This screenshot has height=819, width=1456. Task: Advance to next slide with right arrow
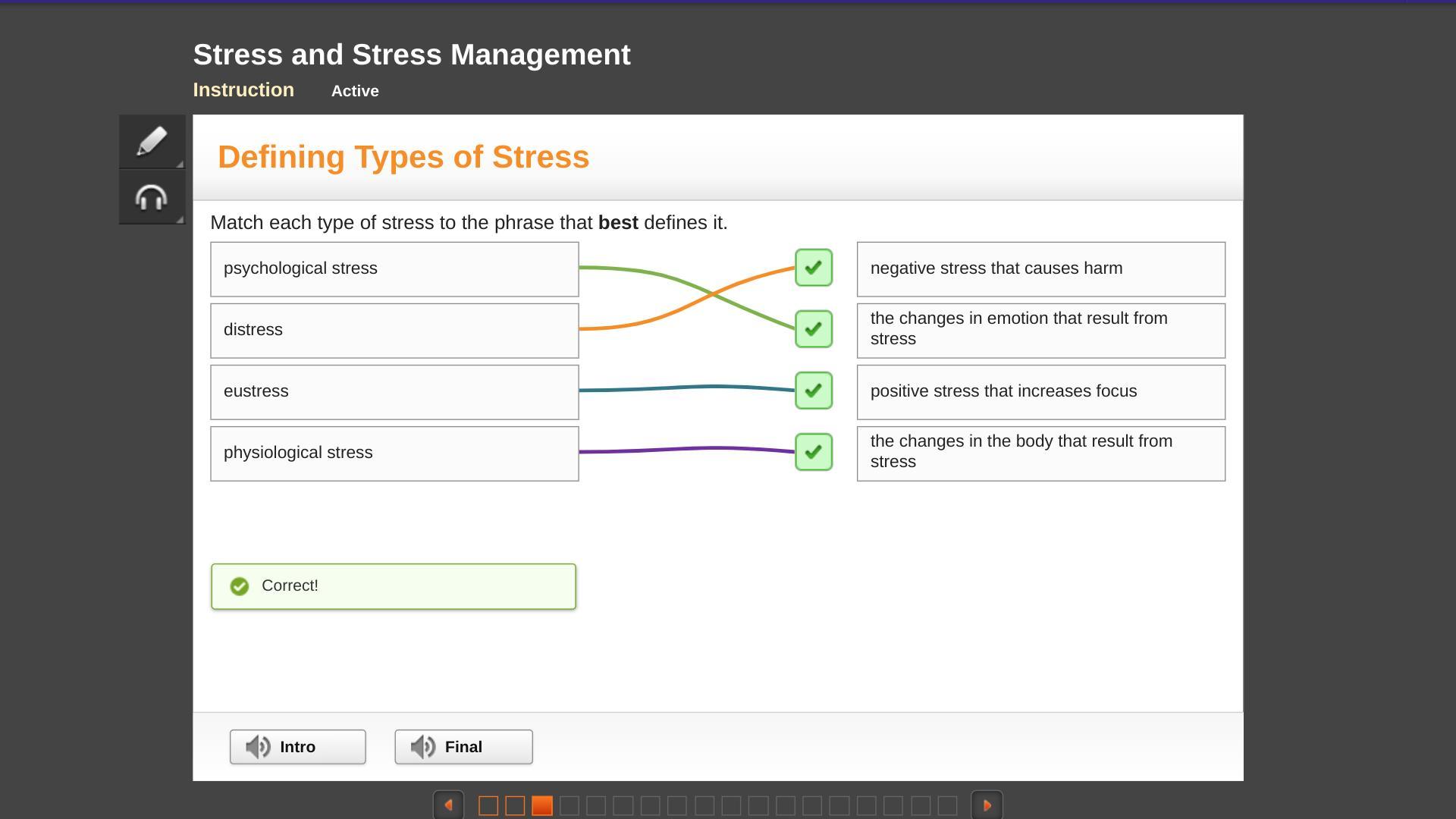pyautogui.click(x=987, y=805)
